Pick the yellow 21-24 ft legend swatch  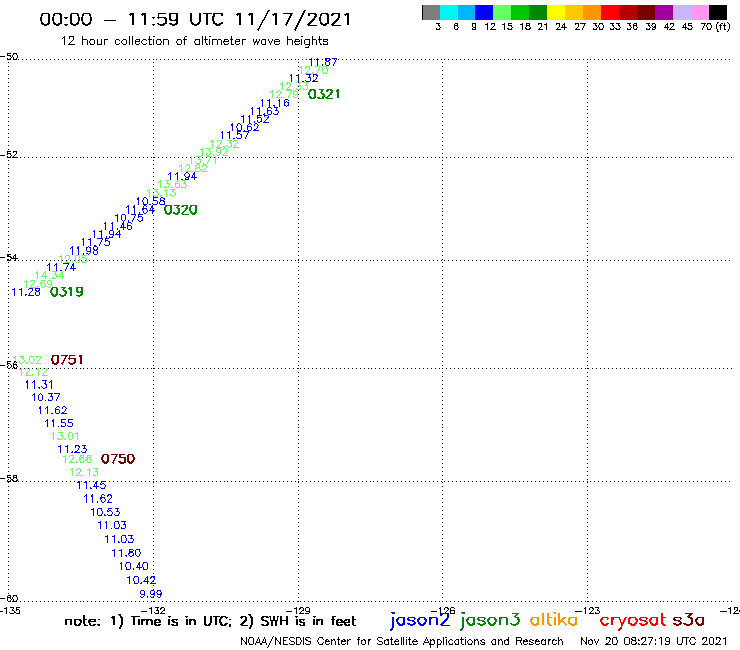tap(556, 12)
